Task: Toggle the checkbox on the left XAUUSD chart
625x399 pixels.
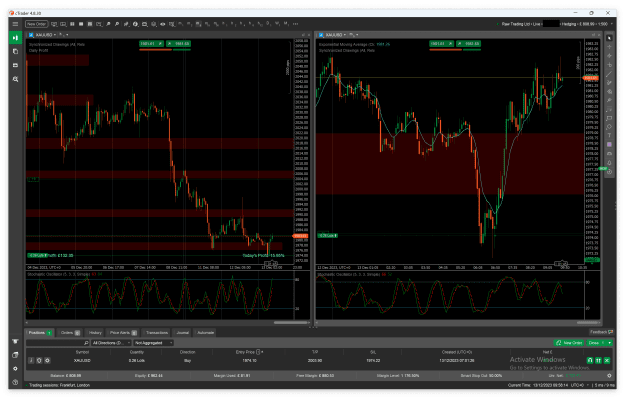Action: pyautogui.click(x=31, y=35)
